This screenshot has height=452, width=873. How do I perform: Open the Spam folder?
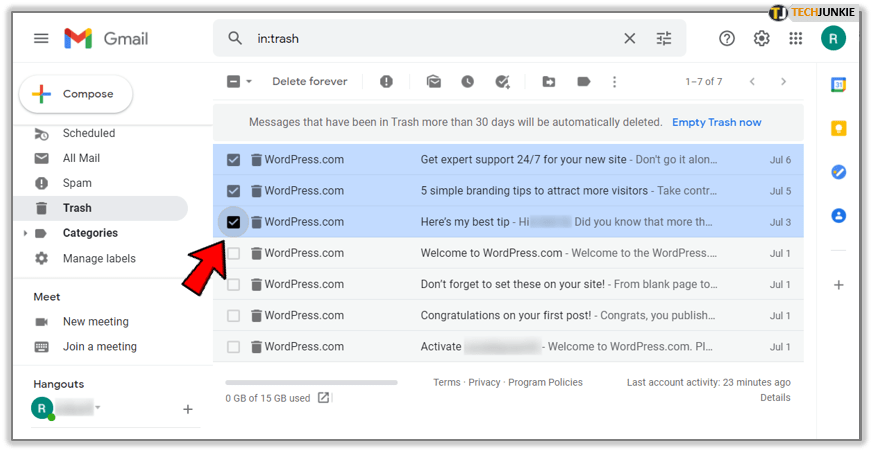pos(77,183)
